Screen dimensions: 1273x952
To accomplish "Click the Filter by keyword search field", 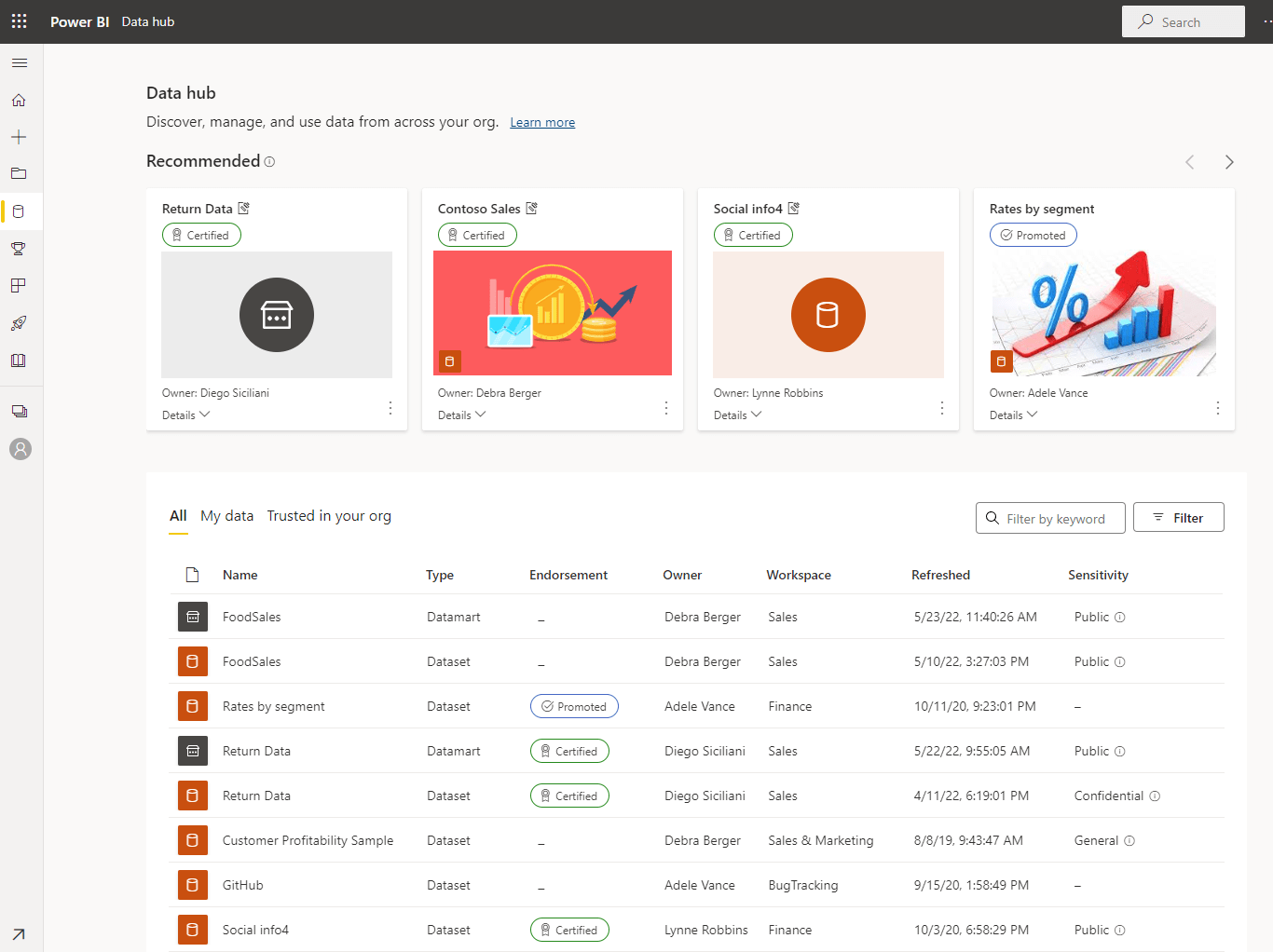I will point(1050,518).
